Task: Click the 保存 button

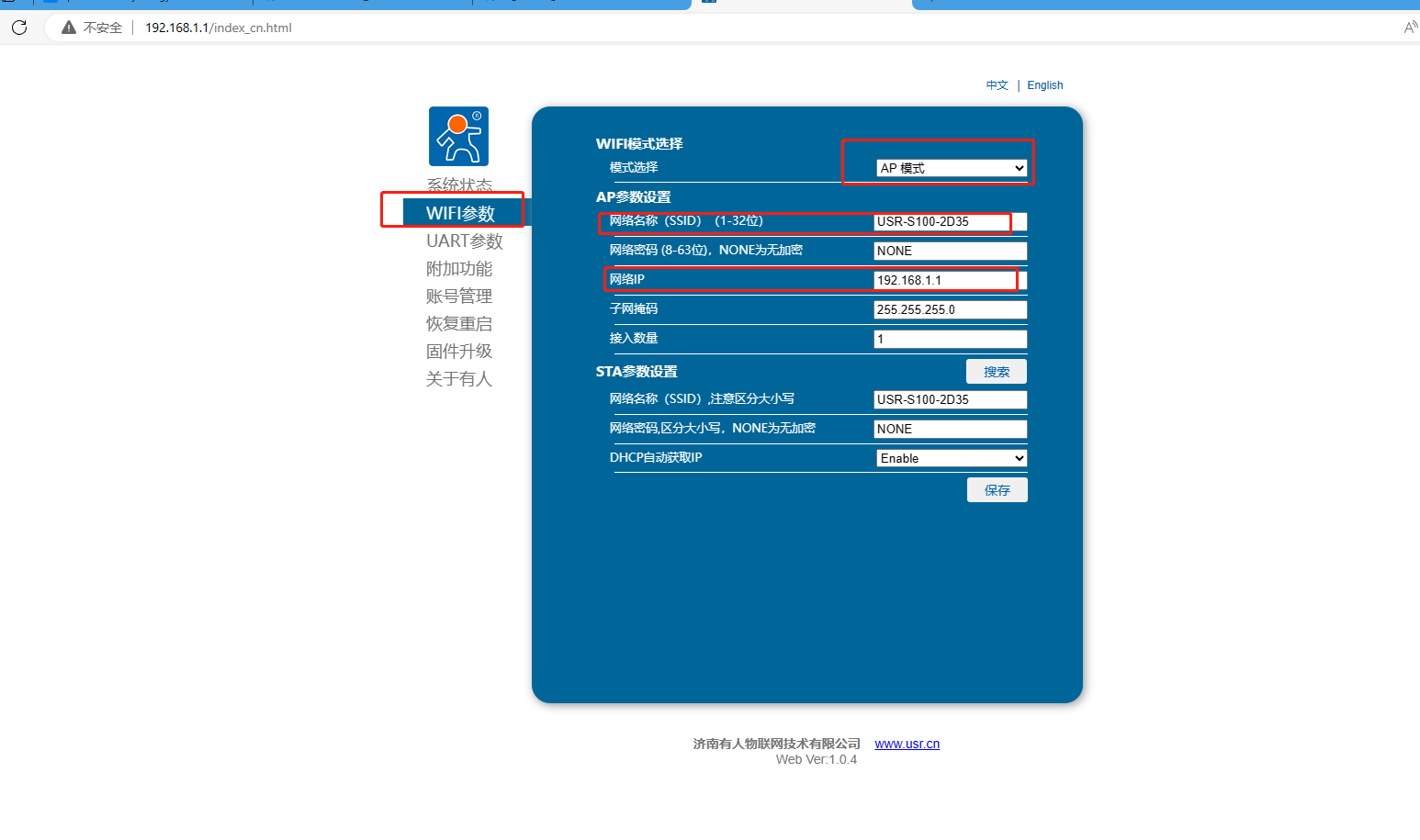Action: click(997, 490)
